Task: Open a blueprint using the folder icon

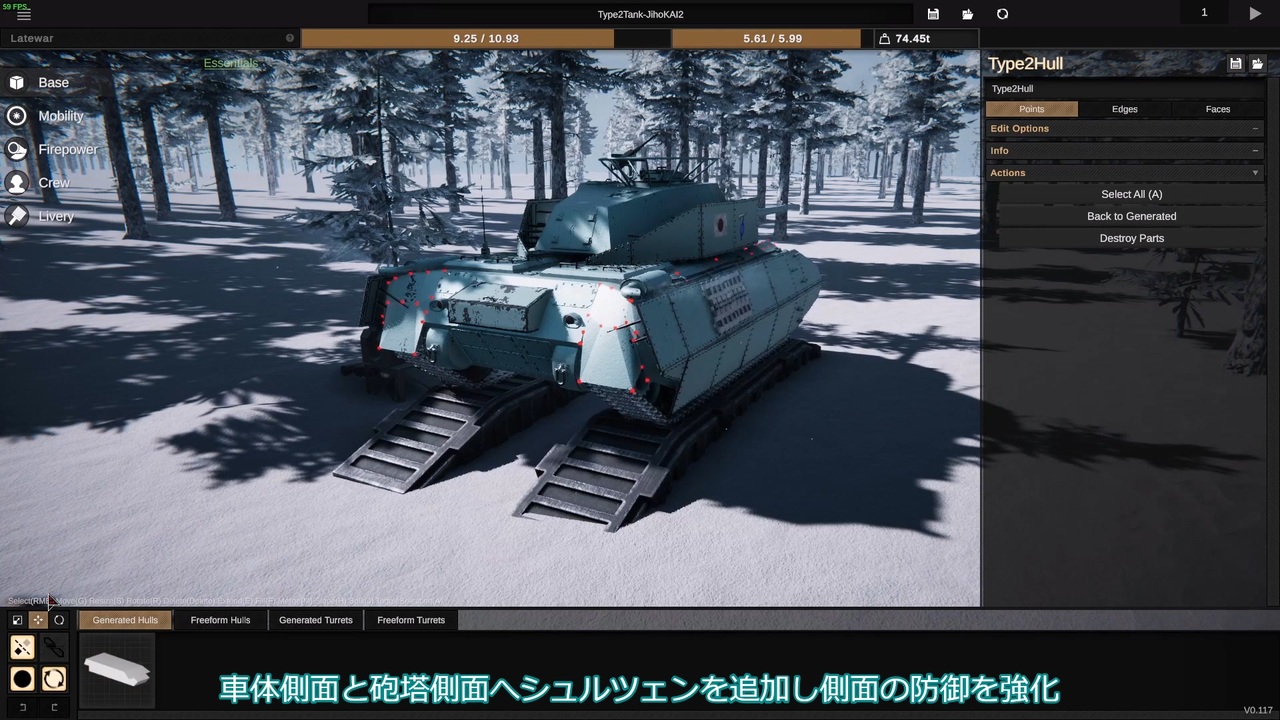Action: tap(967, 13)
